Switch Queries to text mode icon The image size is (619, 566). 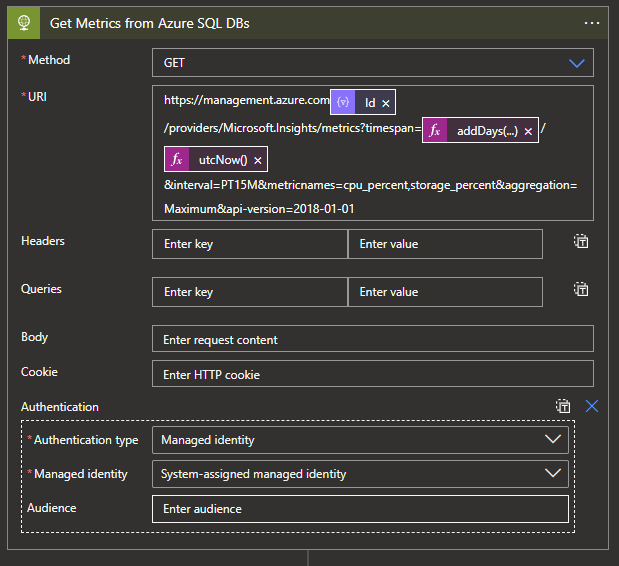click(581, 289)
